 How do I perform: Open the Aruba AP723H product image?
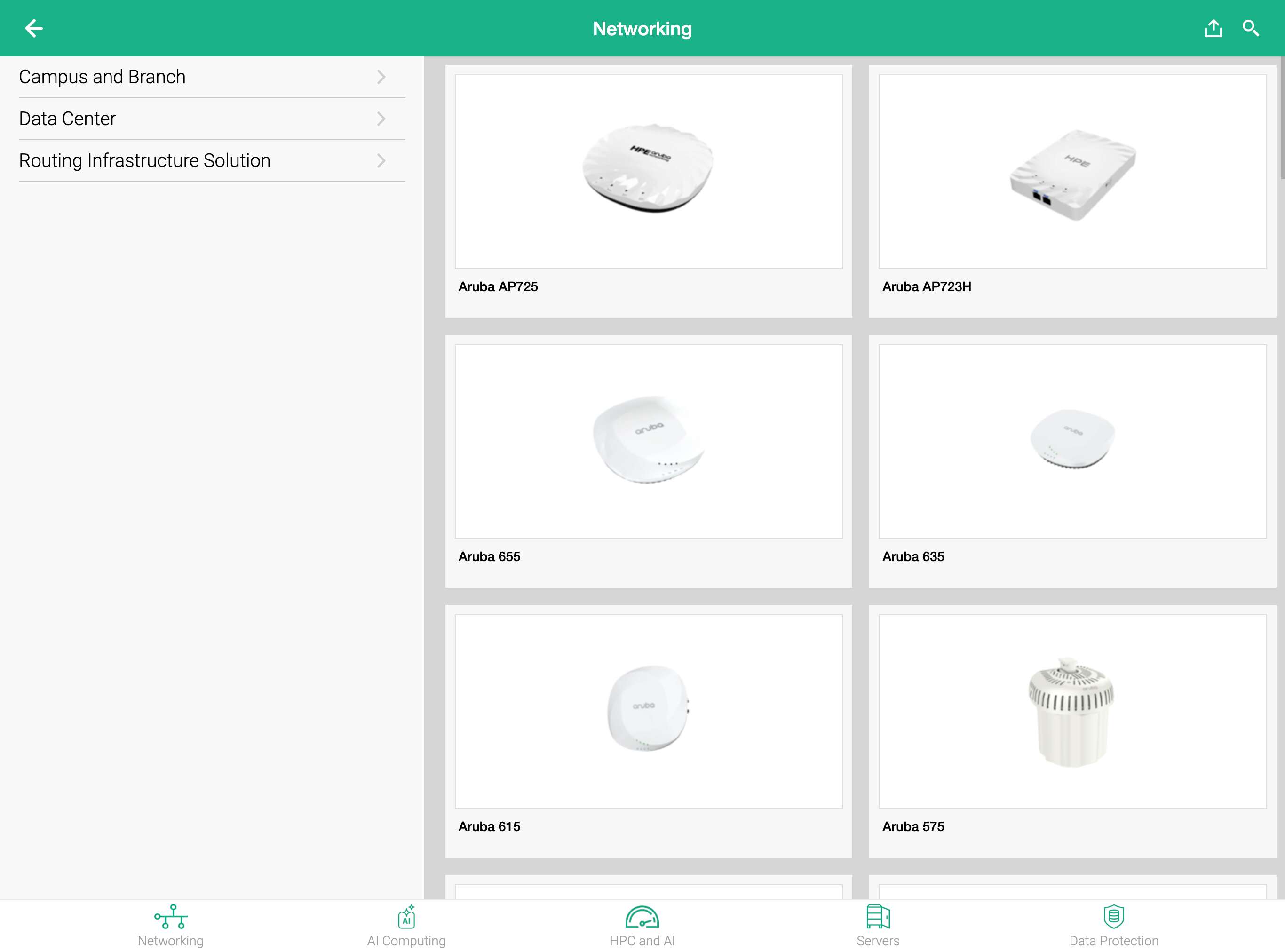1072,171
